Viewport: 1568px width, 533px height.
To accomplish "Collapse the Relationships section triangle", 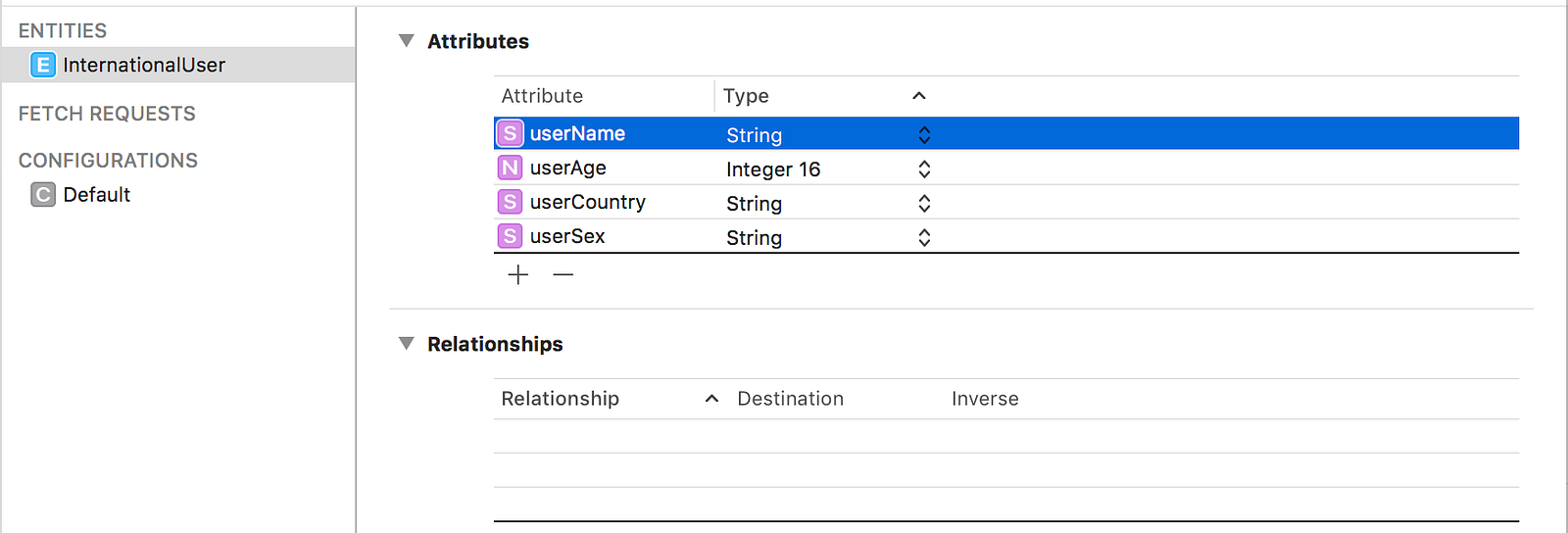I will [407, 344].
